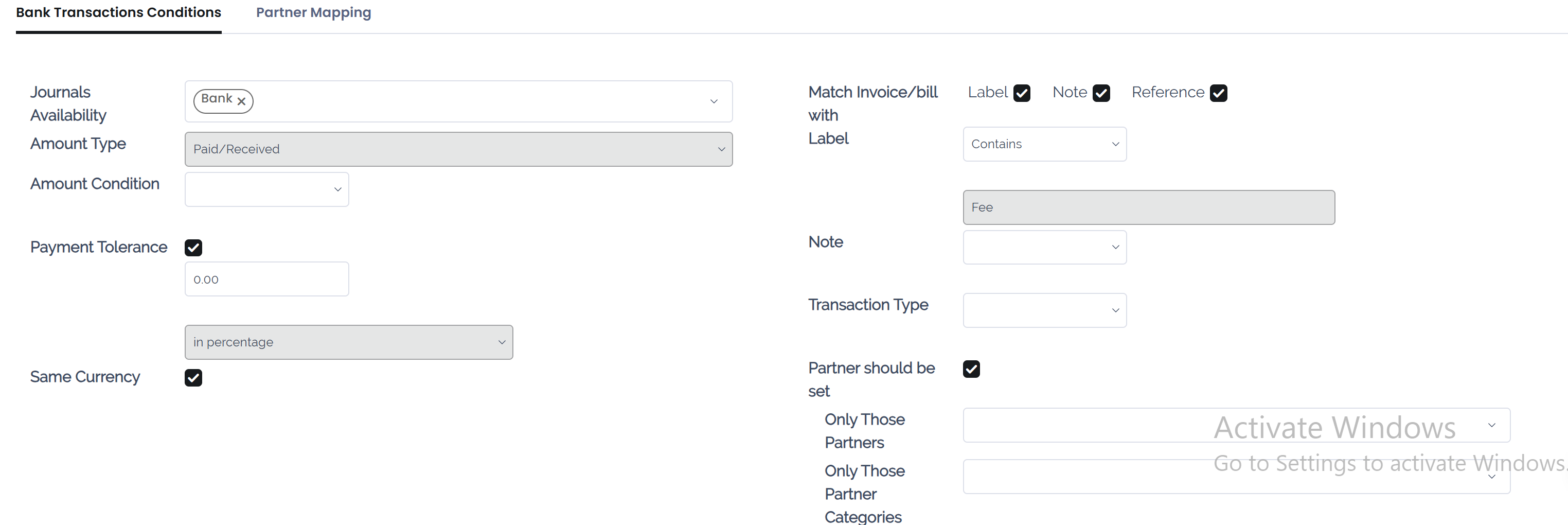This screenshot has height=525, width=1568.
Task: Click the Payment Tolerance 0.00 value field
Action: pyautogui.click(x=266, y=279)
